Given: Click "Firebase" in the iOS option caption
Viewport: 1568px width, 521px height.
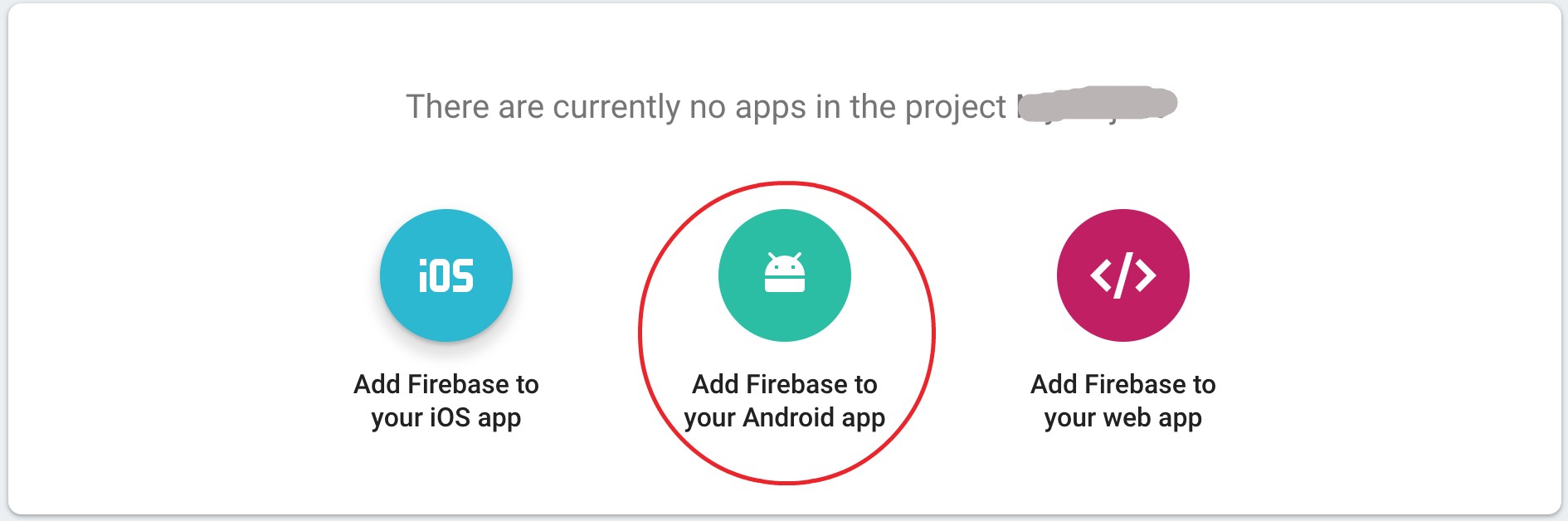Looking at the screenshot, I should [x=459, y=384].
